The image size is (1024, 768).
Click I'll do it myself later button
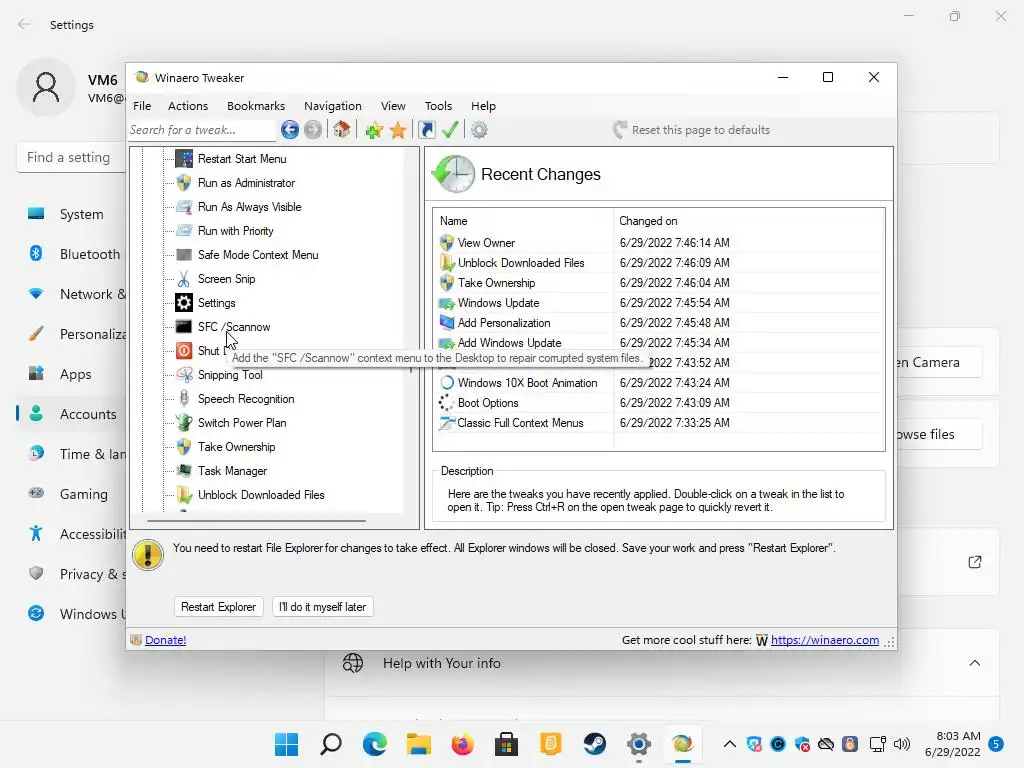coord(323,607)
